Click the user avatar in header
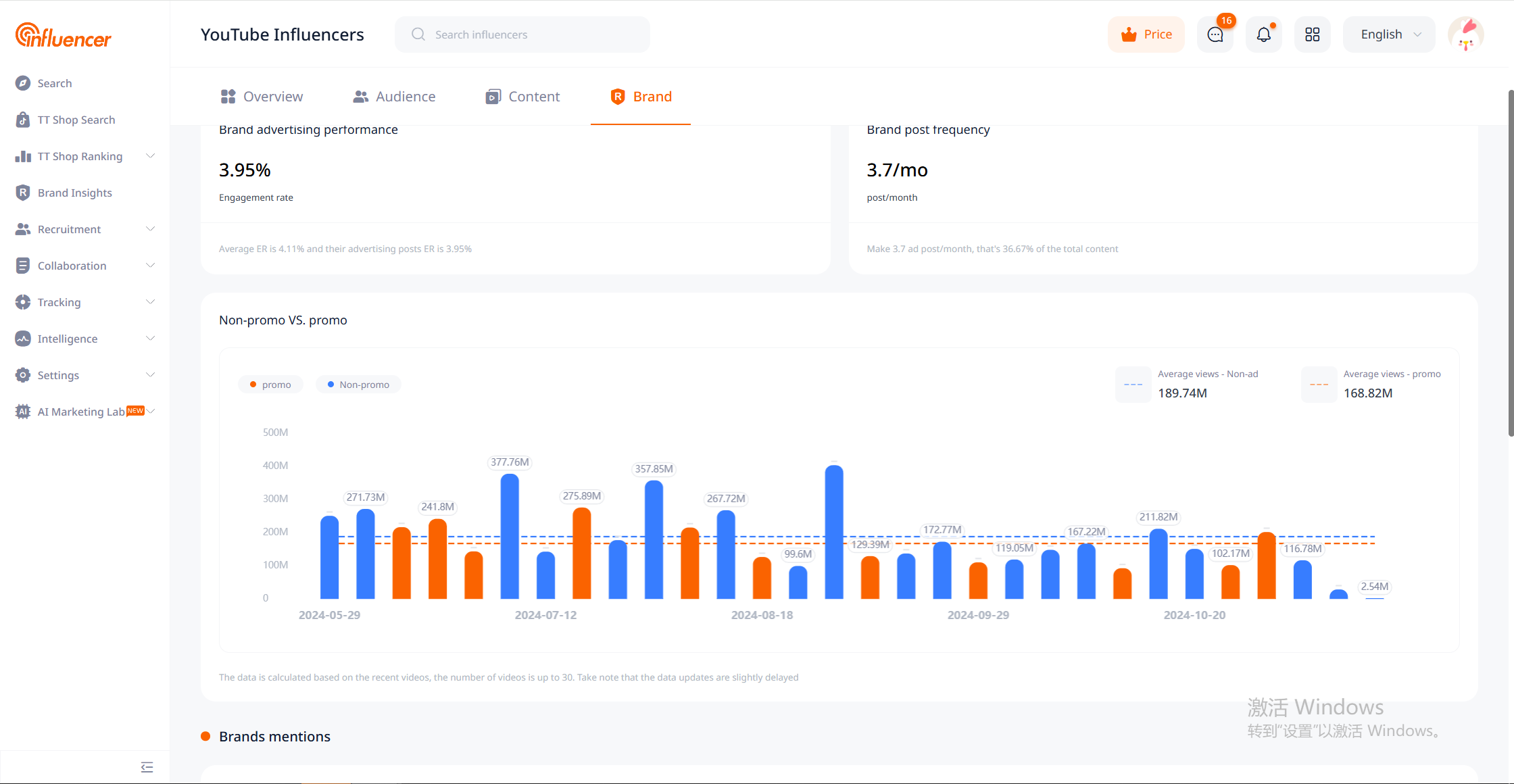This screenshot has height=784, width=1514. (1465, 34)
